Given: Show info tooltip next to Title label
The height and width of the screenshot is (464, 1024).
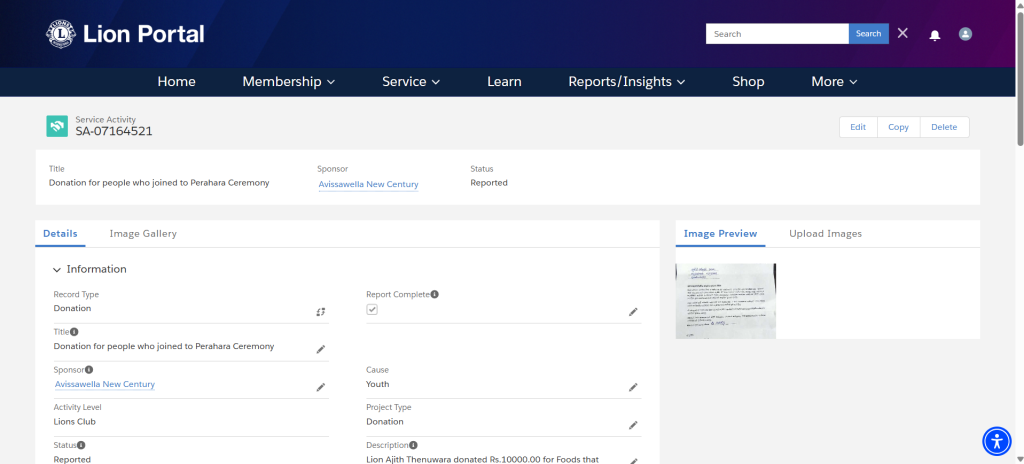Looking at the screenshot, I should [74, 332].
